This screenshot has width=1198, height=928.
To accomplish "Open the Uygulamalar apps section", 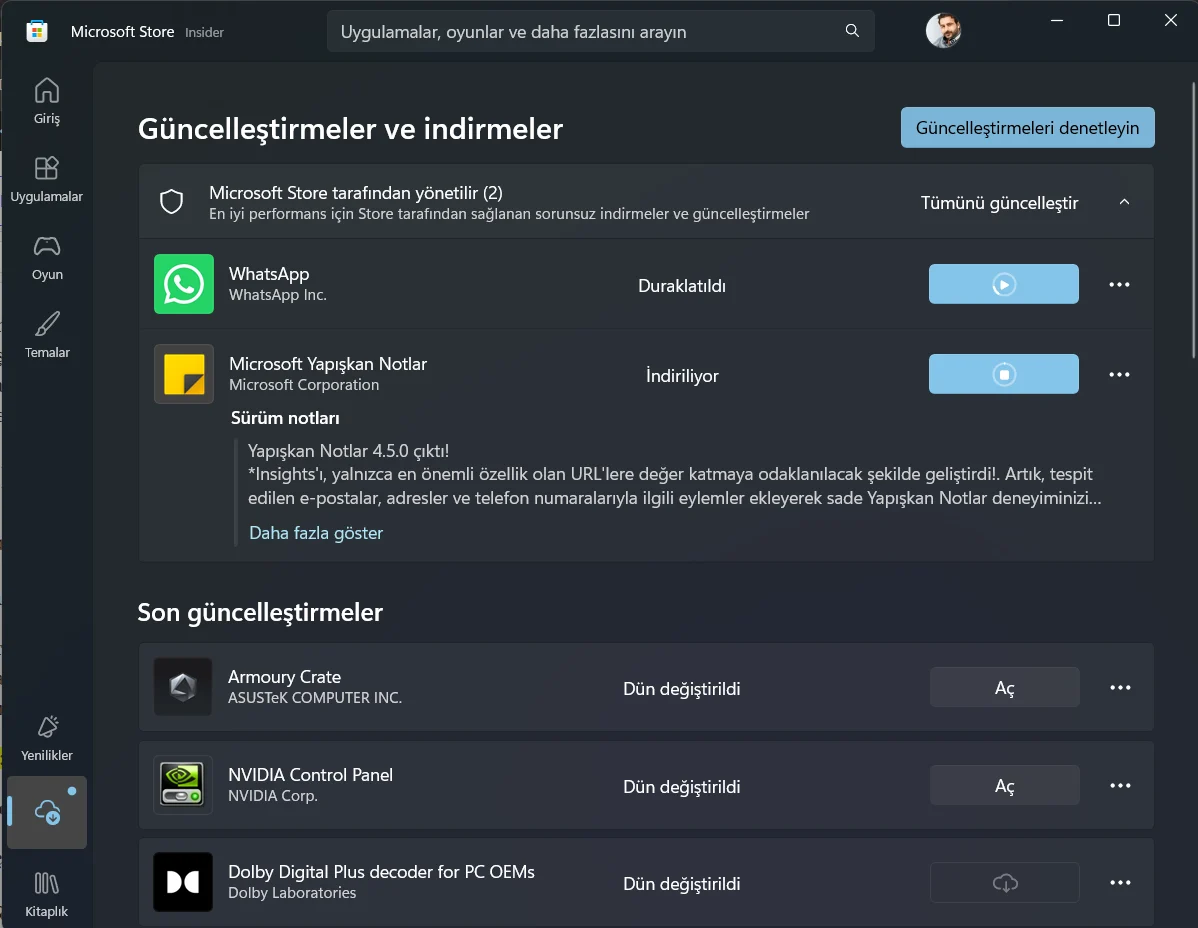I will click(47, 179).
